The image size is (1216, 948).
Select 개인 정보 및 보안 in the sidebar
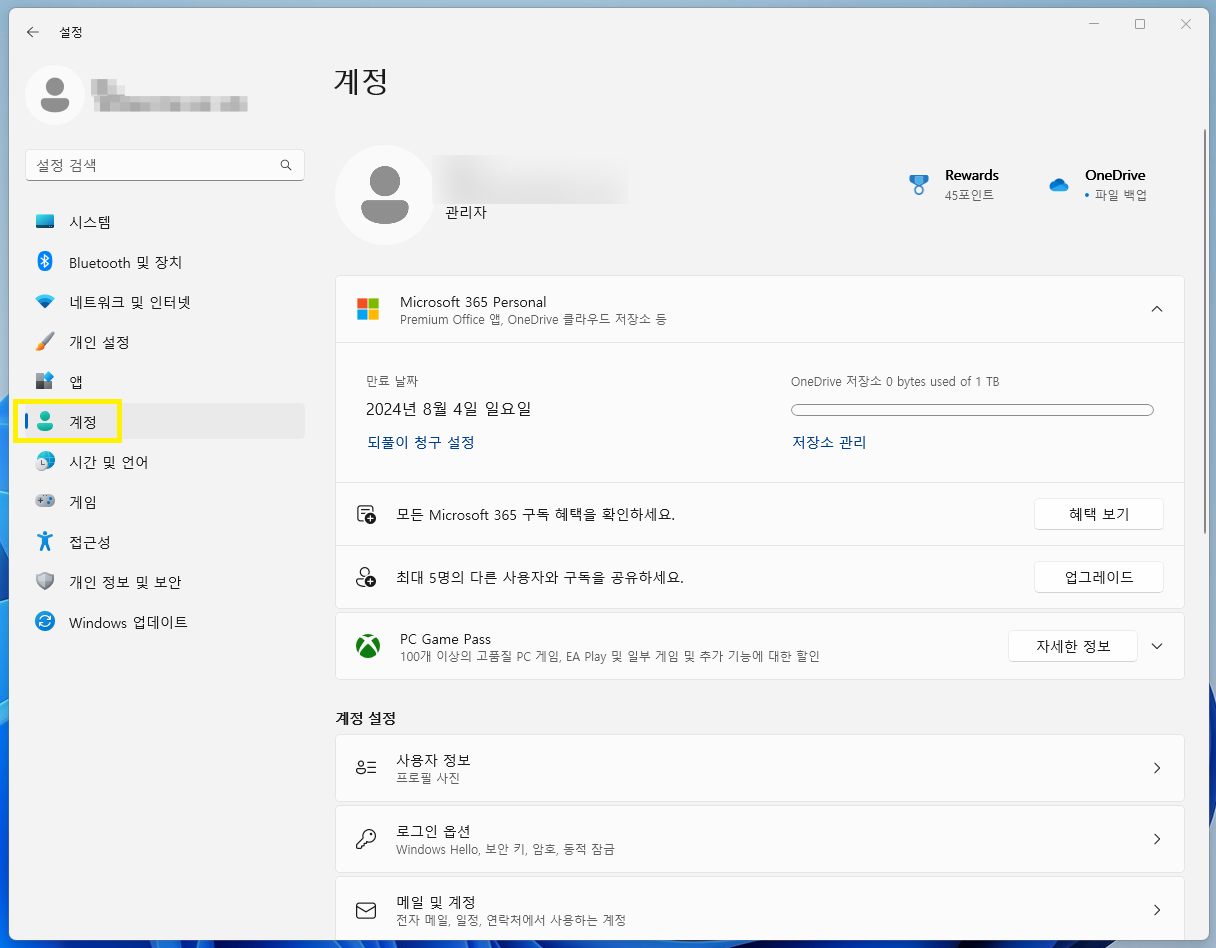(165, 582)
